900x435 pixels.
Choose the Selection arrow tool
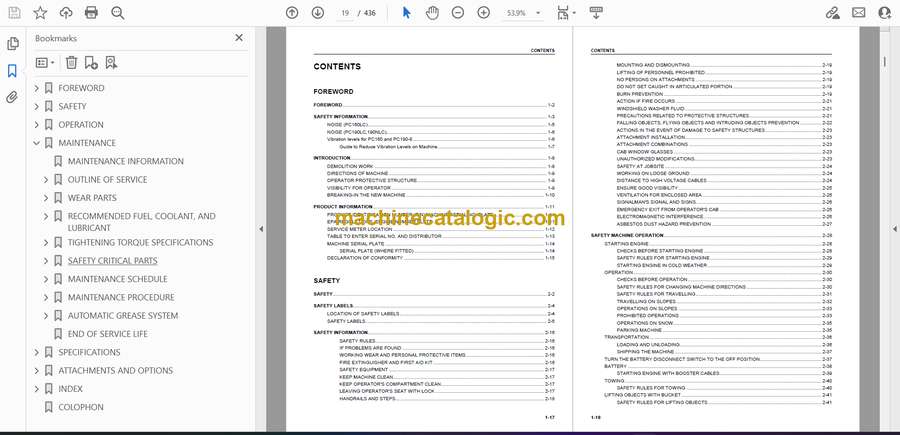406,13
